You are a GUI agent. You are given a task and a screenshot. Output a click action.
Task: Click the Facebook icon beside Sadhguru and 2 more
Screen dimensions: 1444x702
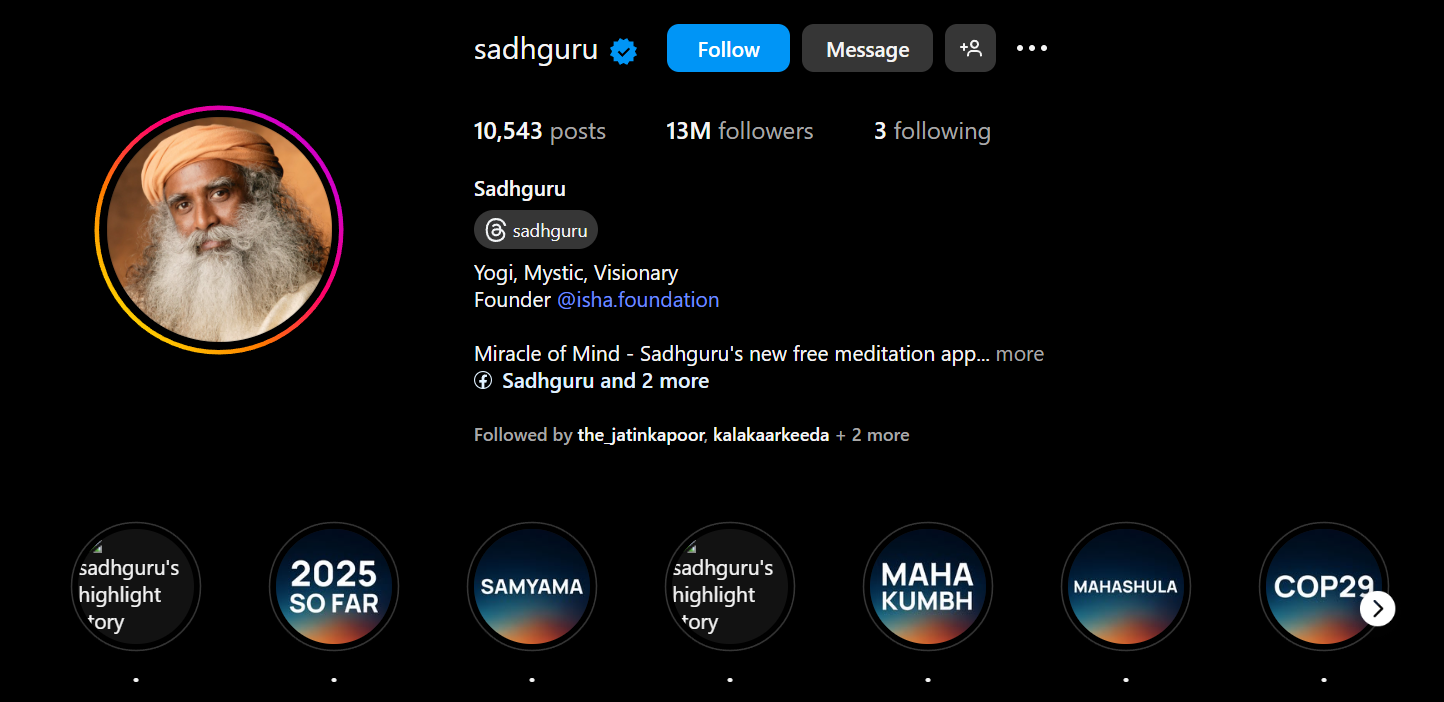pos(483,381)
